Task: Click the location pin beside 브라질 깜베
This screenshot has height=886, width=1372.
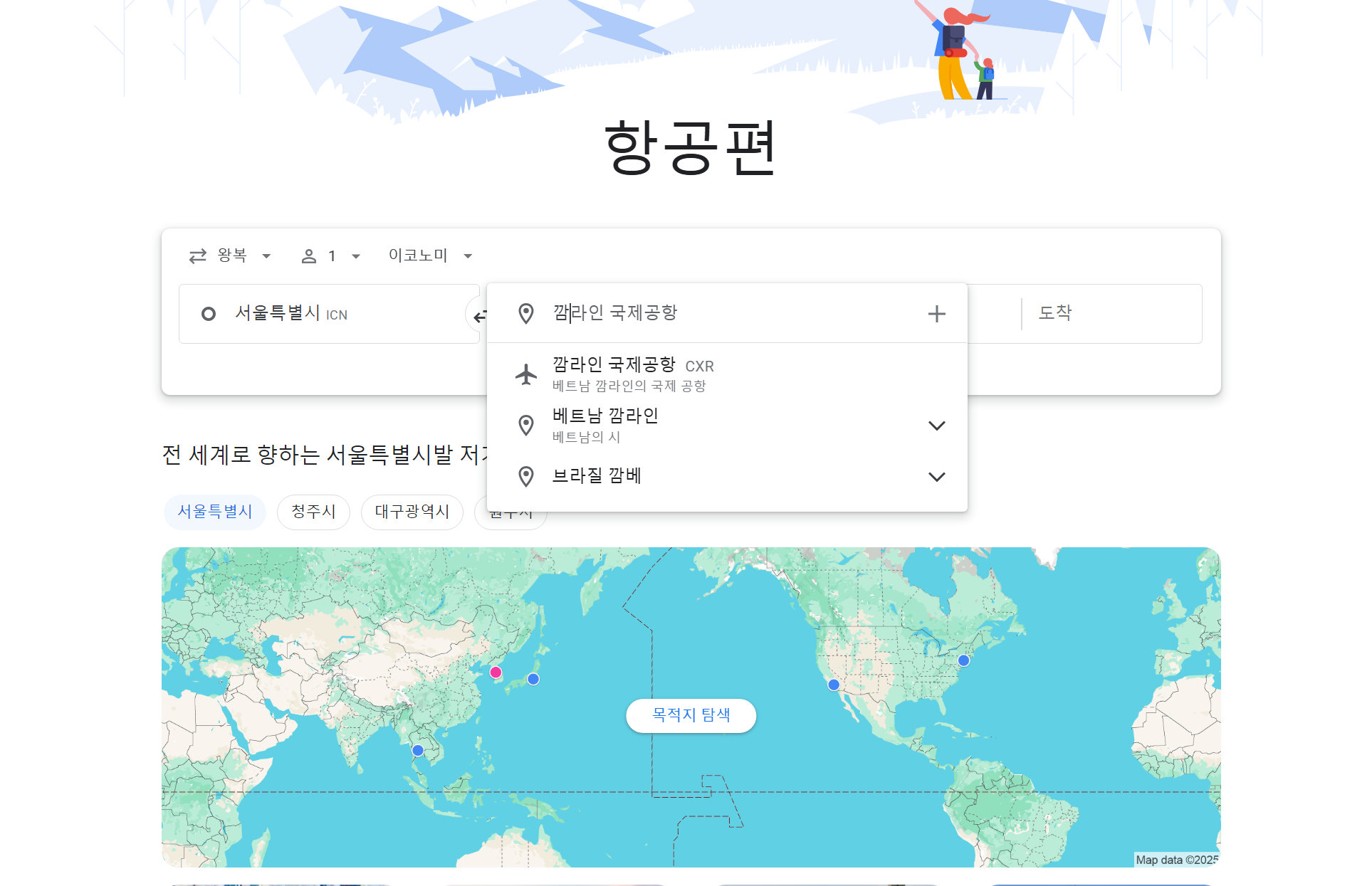Action: [x=526, y=477]
